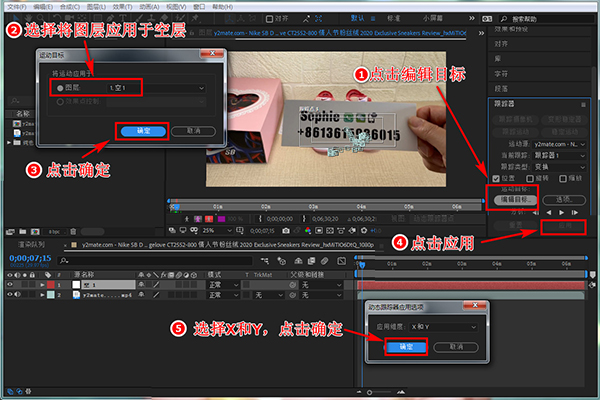This screenshot has height=400, width=600.
Task: Analyze one frame forward in tracker
Action: point(574,212)
